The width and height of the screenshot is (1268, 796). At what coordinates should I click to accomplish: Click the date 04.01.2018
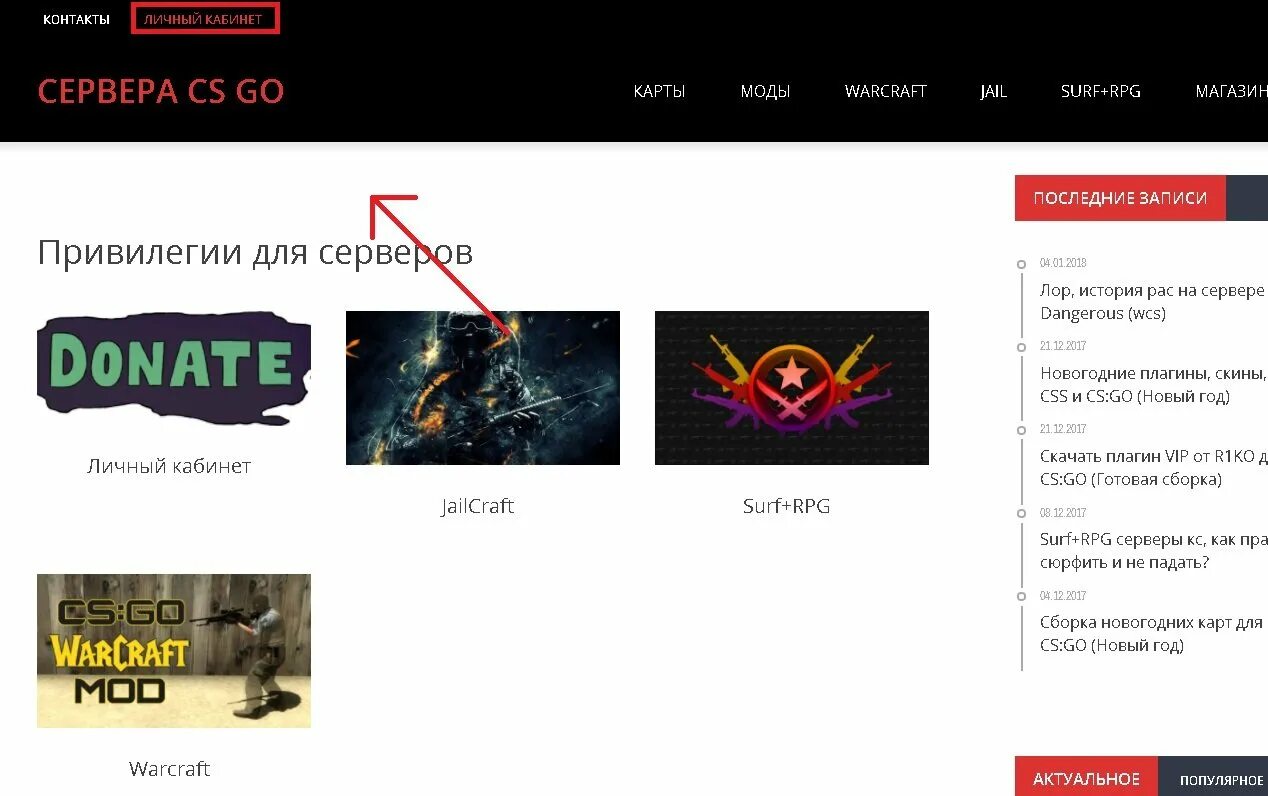(x=1063, y=263)
